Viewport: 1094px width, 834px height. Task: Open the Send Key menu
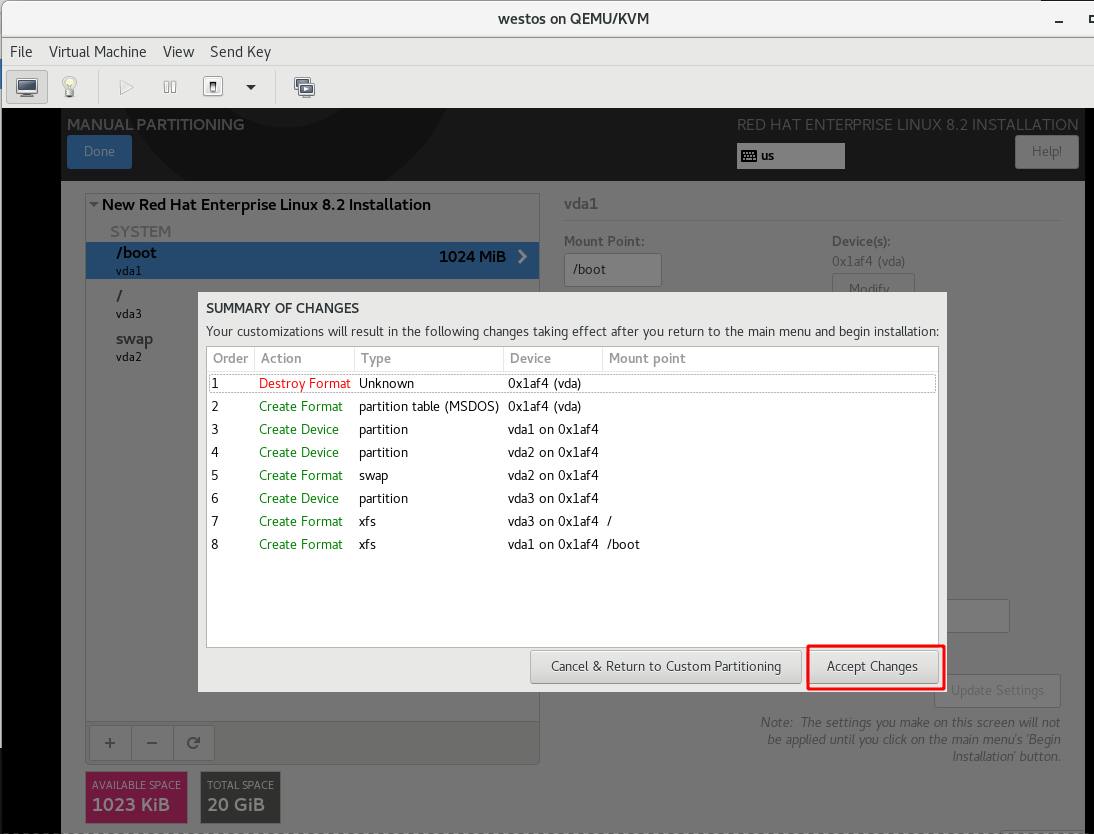point(241,52)
